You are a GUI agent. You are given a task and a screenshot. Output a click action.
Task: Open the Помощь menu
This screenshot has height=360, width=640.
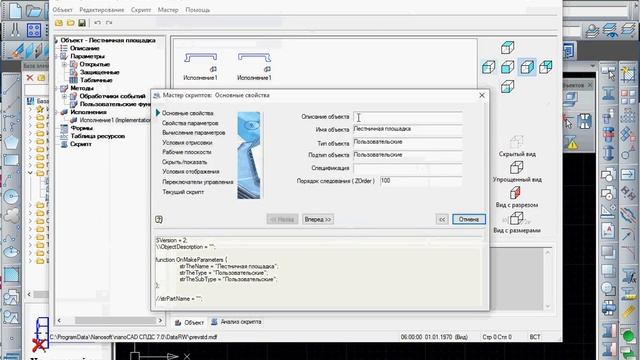pos(198,9)
